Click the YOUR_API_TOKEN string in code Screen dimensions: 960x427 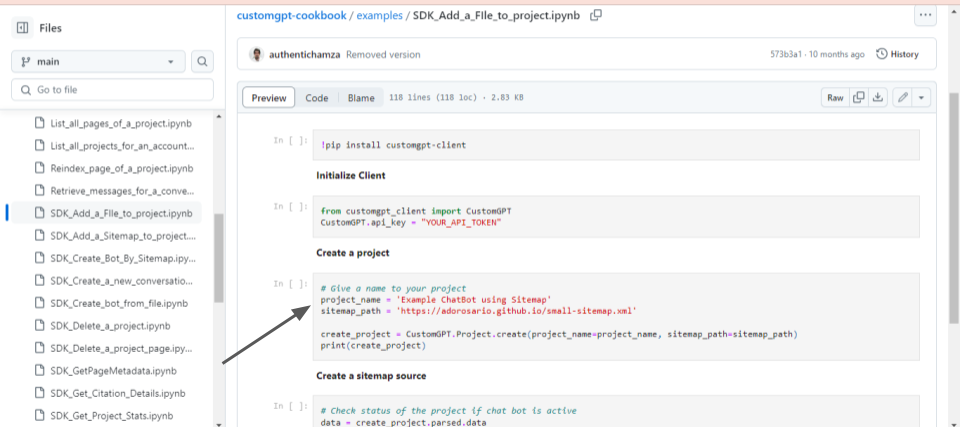pyautogui.click(x=459, y=222)
